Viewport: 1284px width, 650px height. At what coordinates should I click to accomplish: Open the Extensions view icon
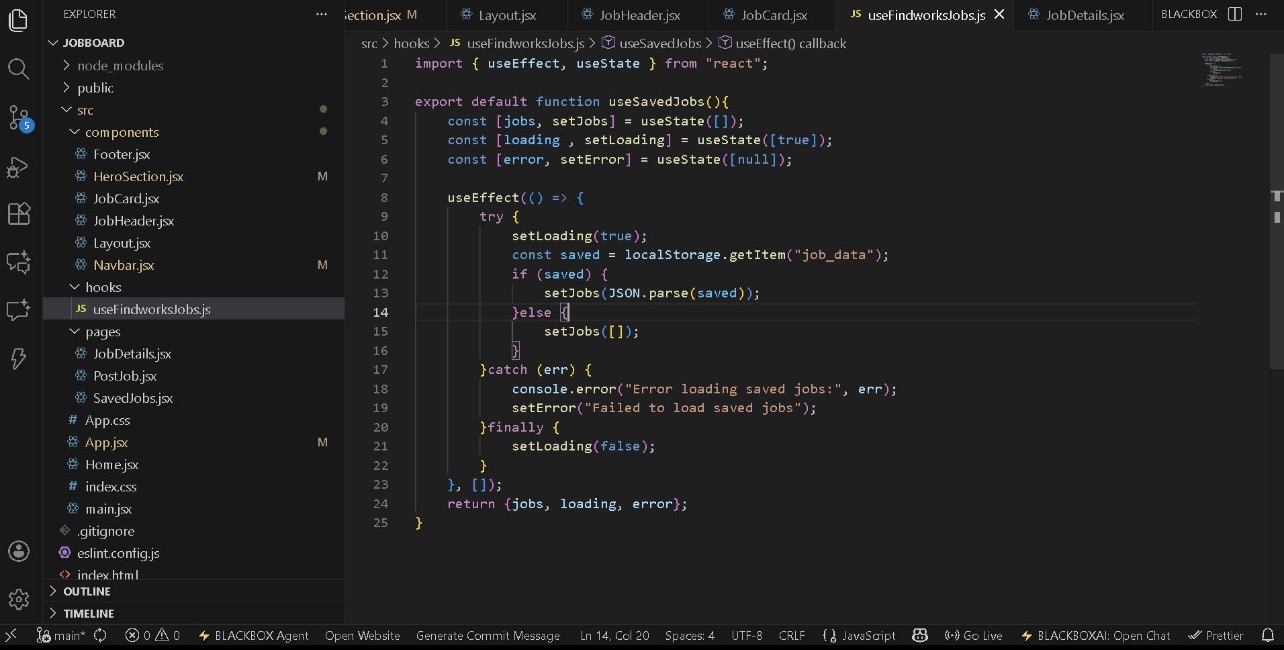pyautogui.click(x=18, y=214)
